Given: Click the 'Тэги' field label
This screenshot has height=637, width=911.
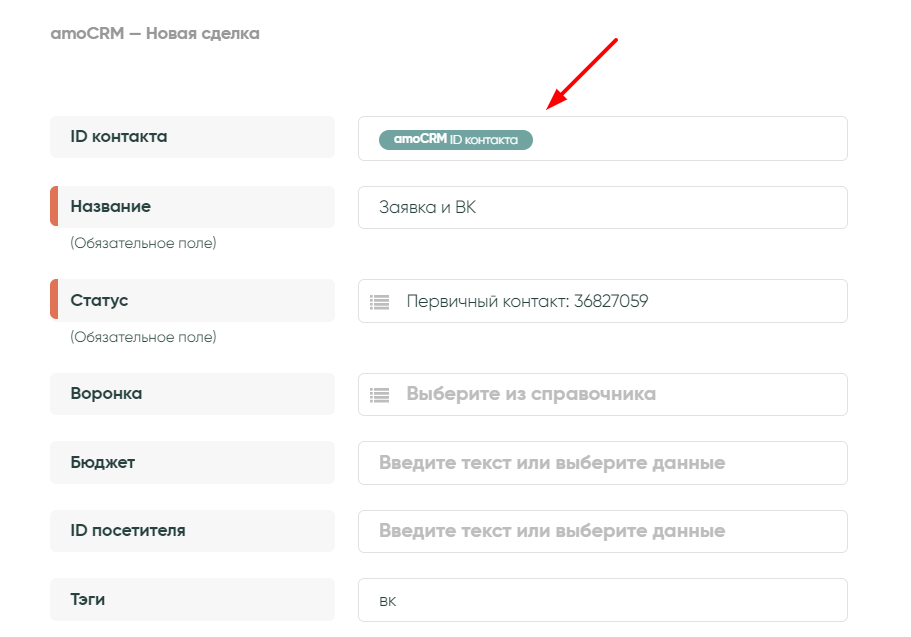Looking at the screenshot, I should point(87,600).
